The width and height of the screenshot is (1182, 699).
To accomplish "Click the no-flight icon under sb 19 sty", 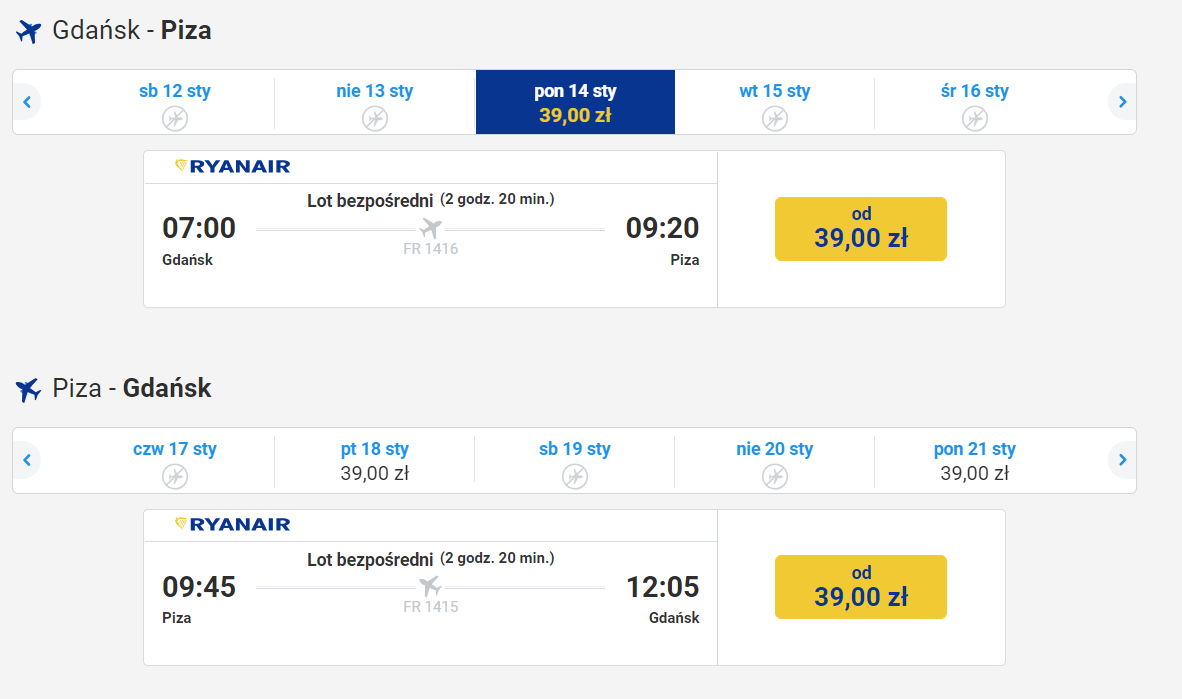I will click(x=574, y=477).
